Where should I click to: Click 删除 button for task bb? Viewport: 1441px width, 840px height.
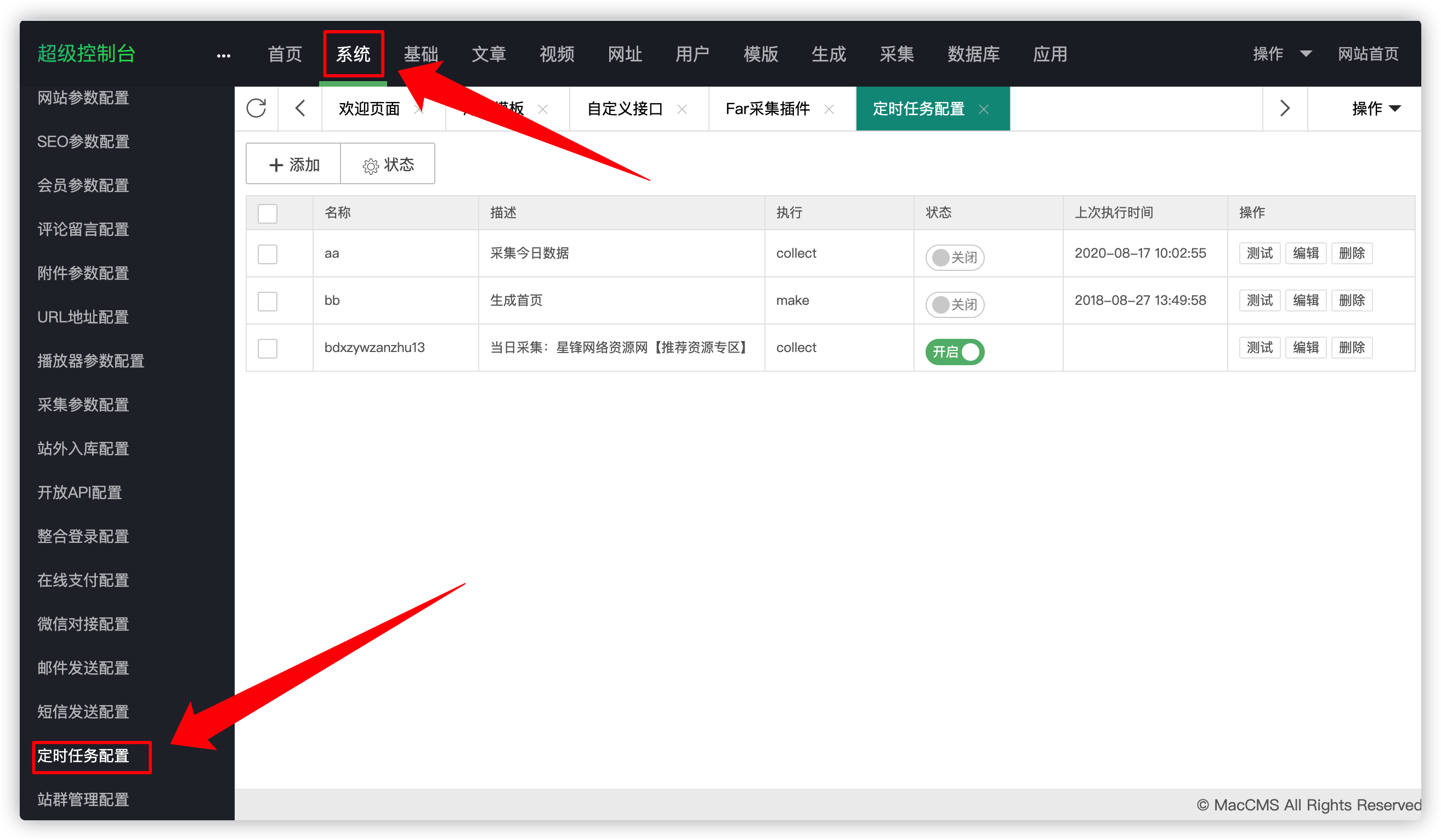1352,300
